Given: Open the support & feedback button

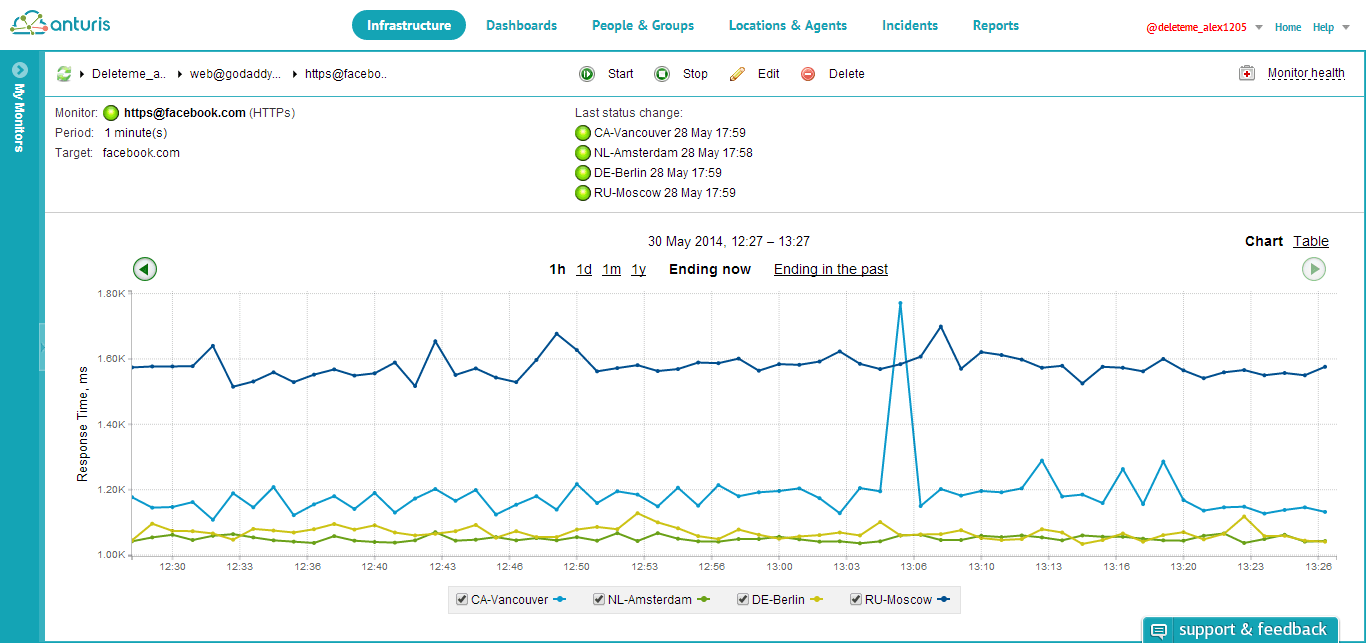Looking at the screenshot, I should (1240, 630).
